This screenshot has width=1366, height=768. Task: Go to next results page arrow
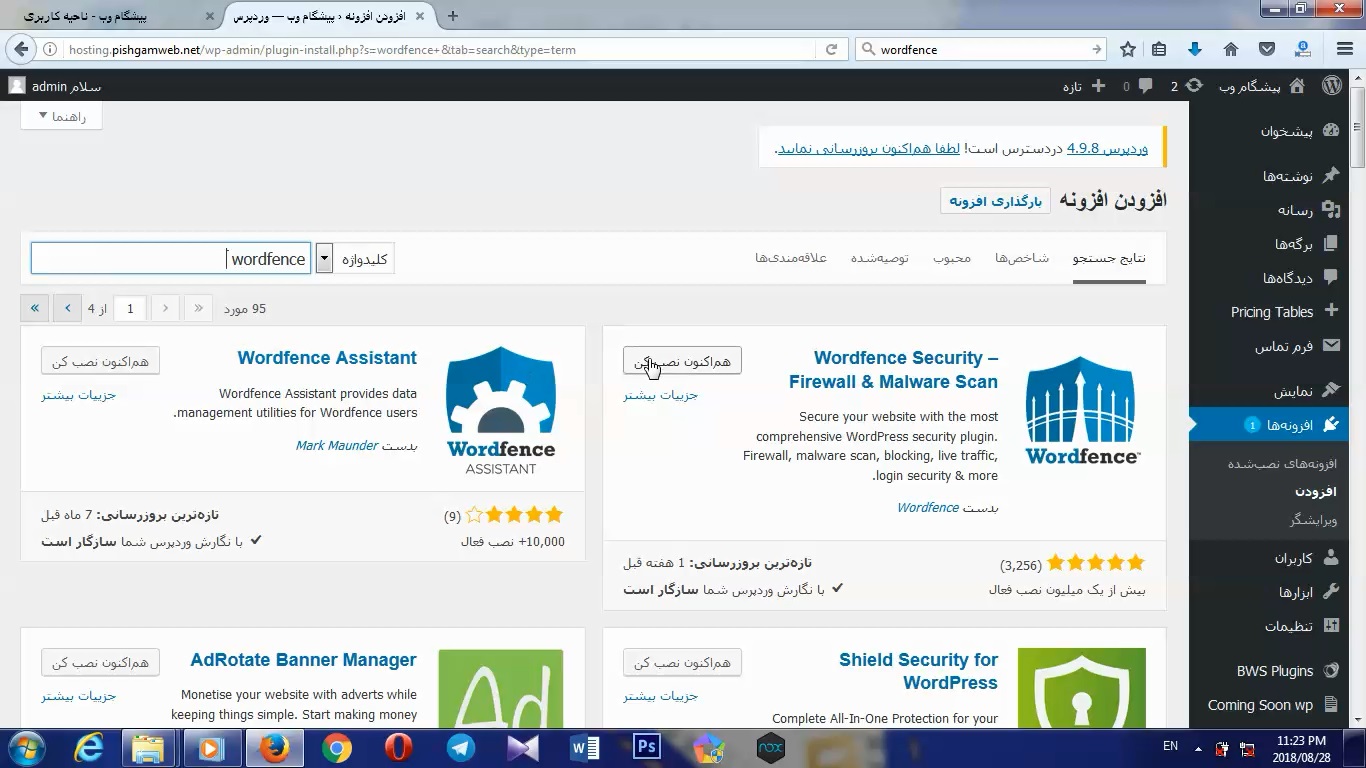[x=67, y=308]
